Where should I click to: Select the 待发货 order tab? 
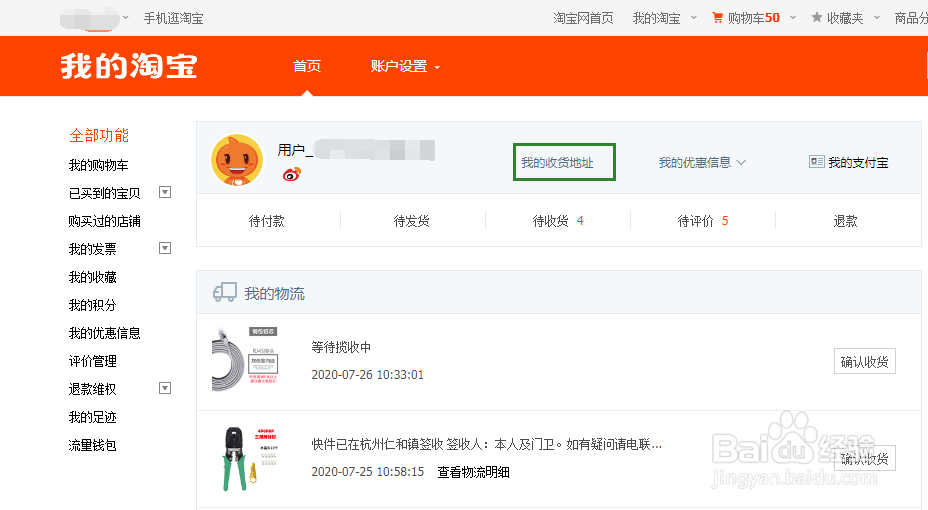[411, 221]
